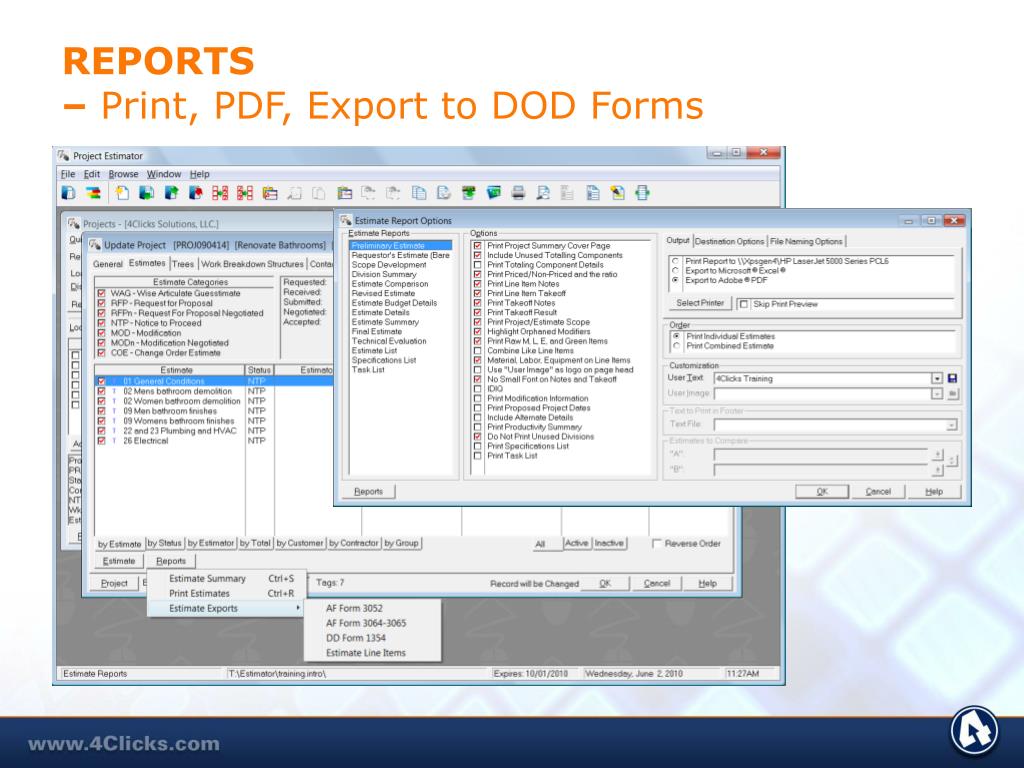The width and height of the screenshot is (1024, 768).
Task: Toggle the Reverse Order checkbox
Action: (x=657, y=543)
